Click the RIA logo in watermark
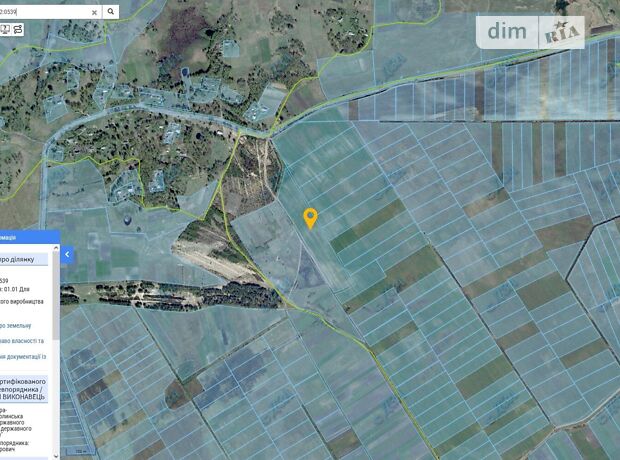Screen dimensions: 620x460 point(561,32)
